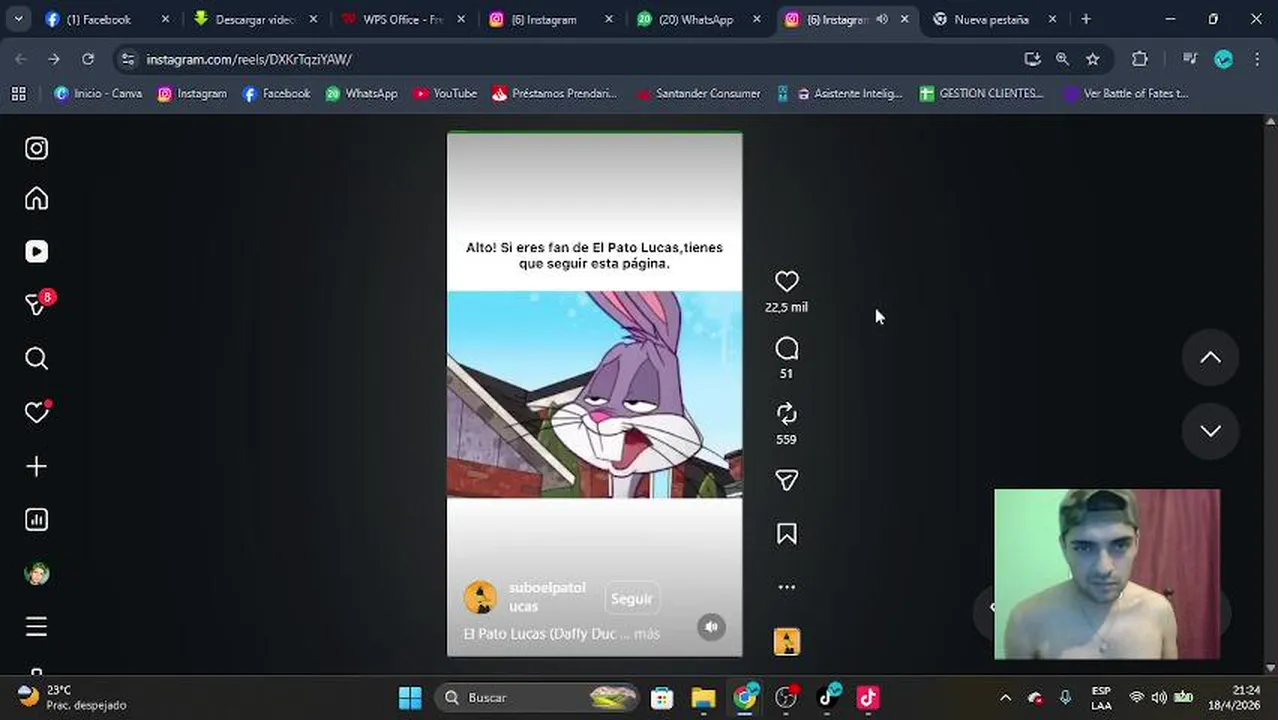Screen dimensions: 1278x720
Task: Open Chrome three-dot menu
Action: 1257,59
